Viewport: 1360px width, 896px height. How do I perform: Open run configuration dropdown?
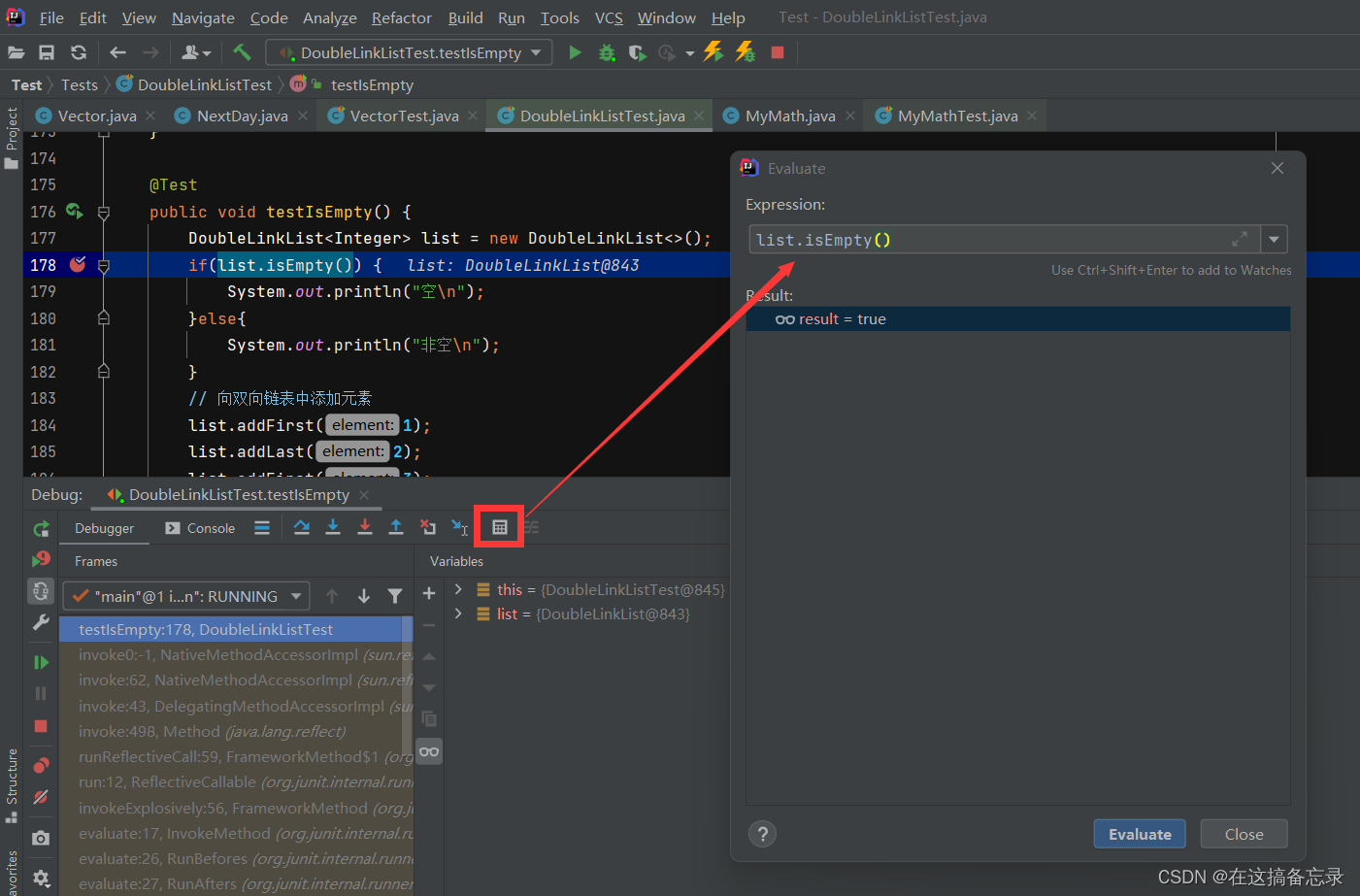(x=410, y=52)
